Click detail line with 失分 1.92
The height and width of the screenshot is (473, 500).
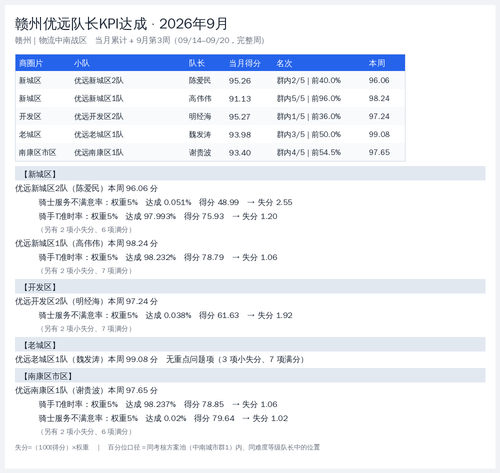tap(165, 315)
